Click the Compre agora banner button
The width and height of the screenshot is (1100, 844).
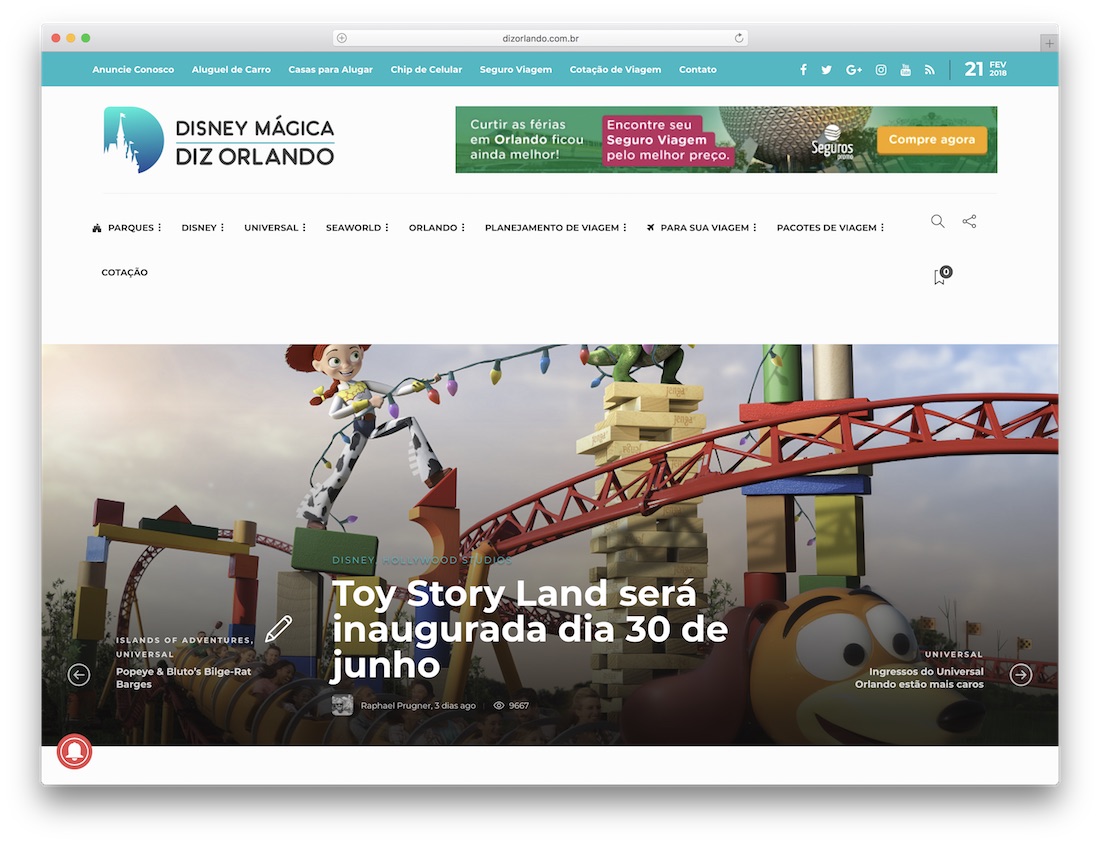click(x=932, y=140)
